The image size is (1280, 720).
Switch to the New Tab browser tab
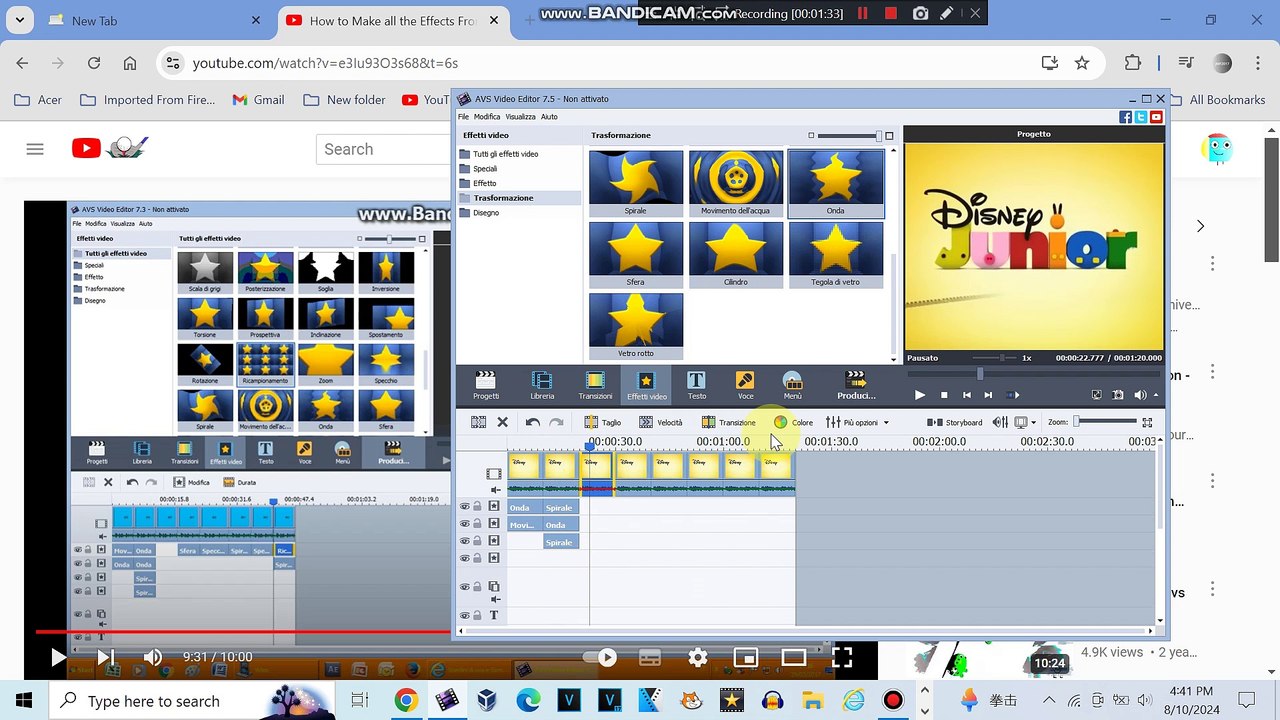[154, 20]
